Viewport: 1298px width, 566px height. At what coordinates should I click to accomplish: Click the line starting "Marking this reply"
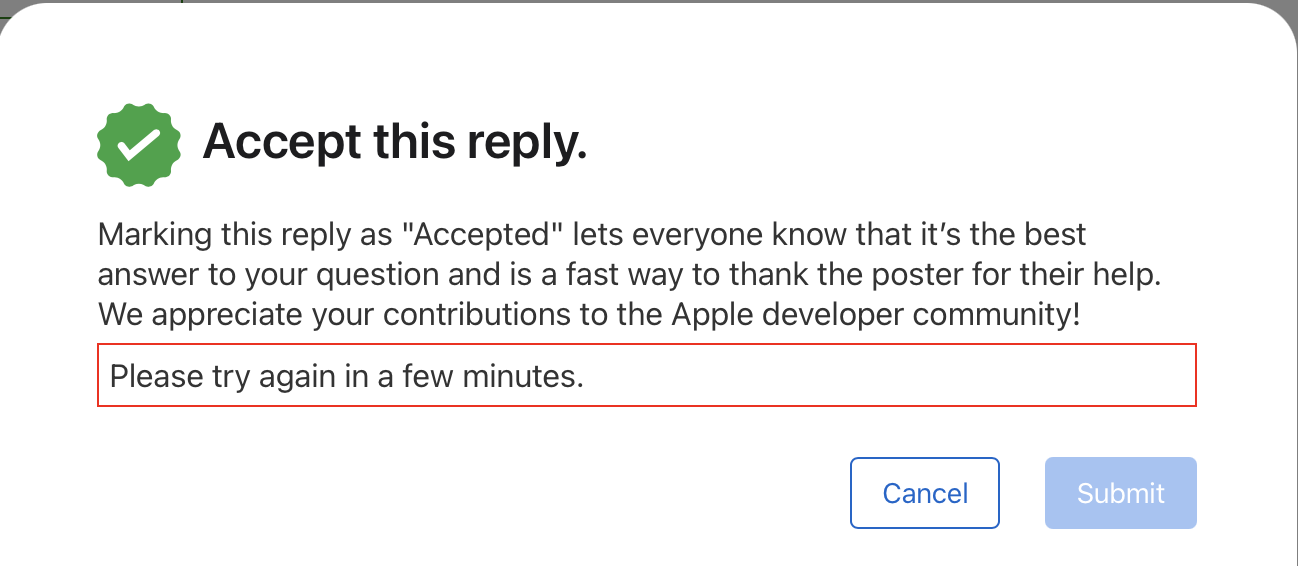[x=591, y=236]
